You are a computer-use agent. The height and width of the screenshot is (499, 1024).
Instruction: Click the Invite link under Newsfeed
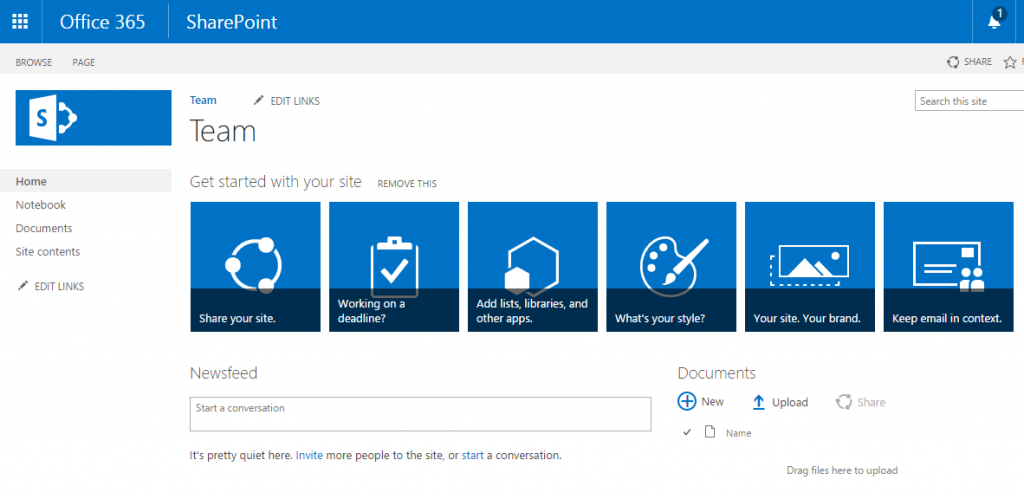coord(310,455)
